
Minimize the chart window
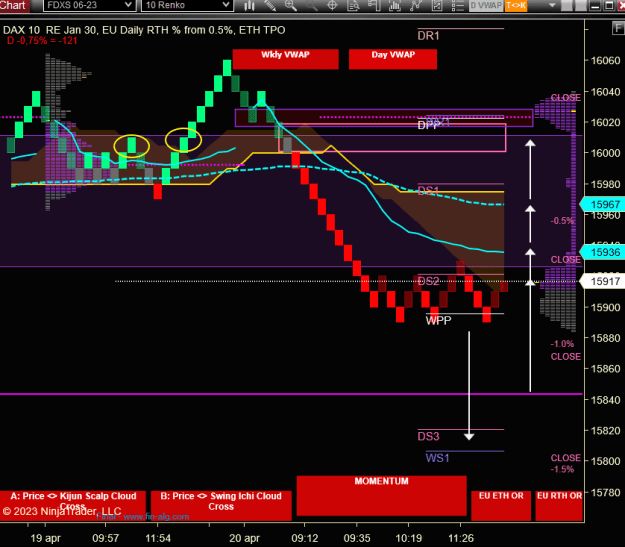tap(595, 6)
